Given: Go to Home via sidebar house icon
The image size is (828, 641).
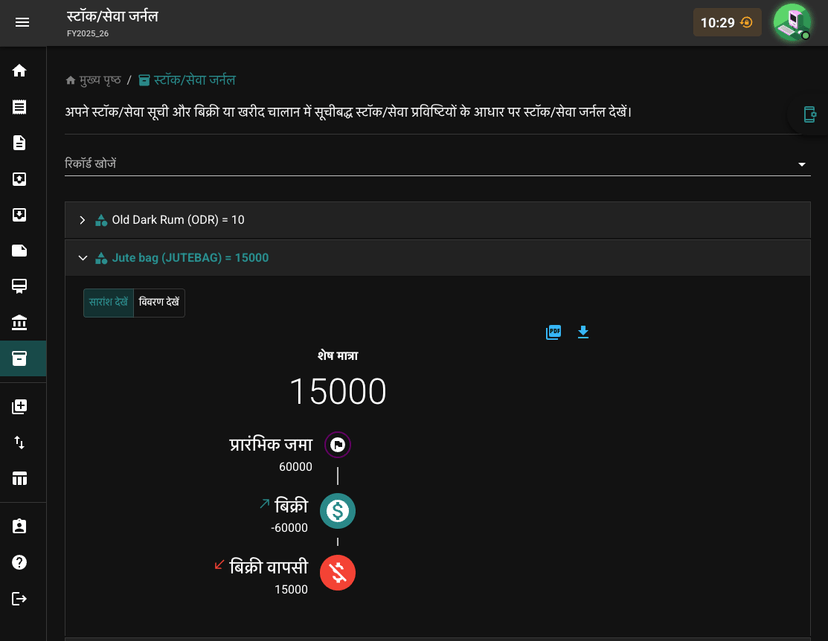Looking at the screenshot, I should [x=20, y=71].
